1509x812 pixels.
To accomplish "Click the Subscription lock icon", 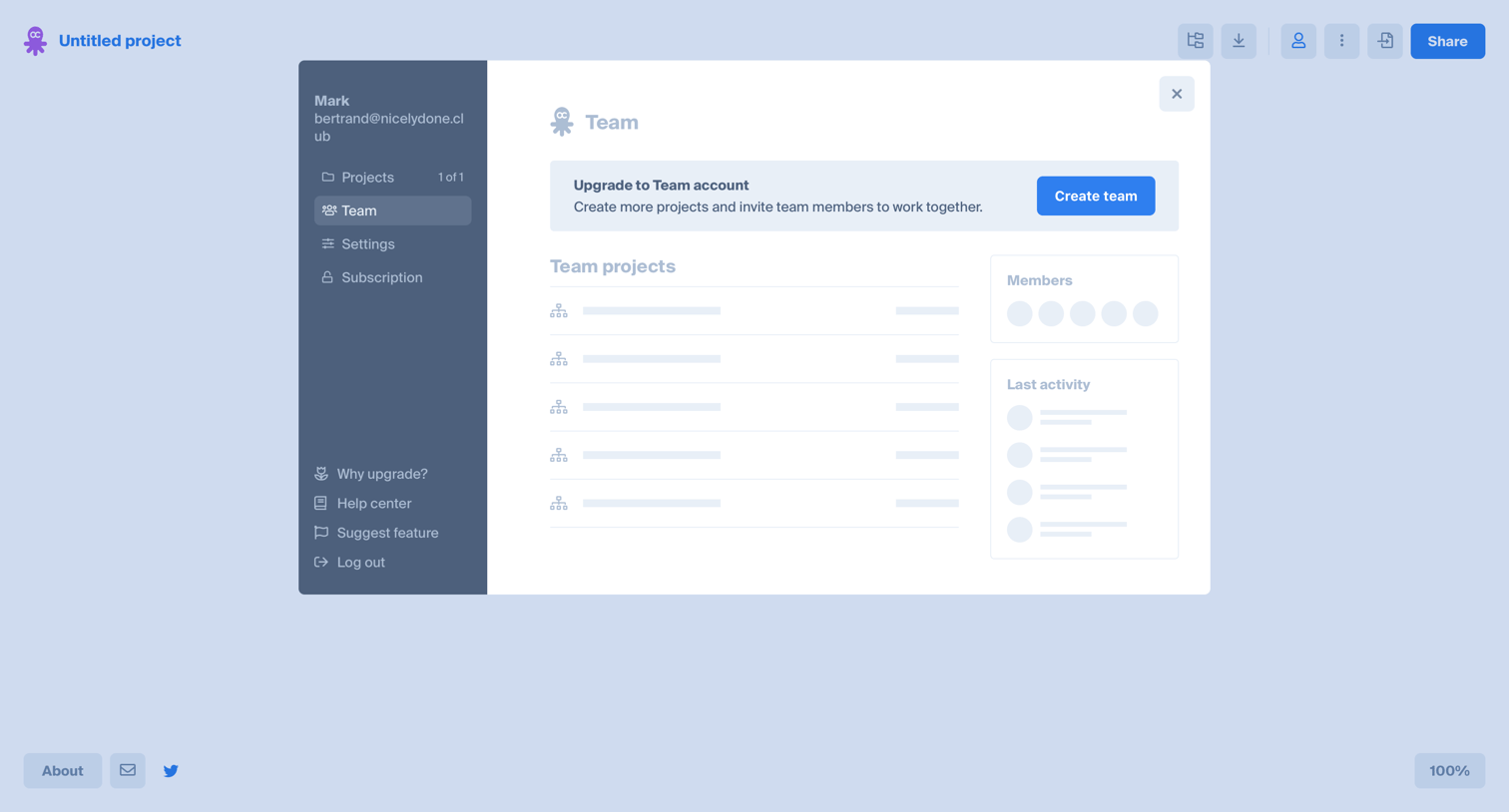I will [x=327, y=277].
